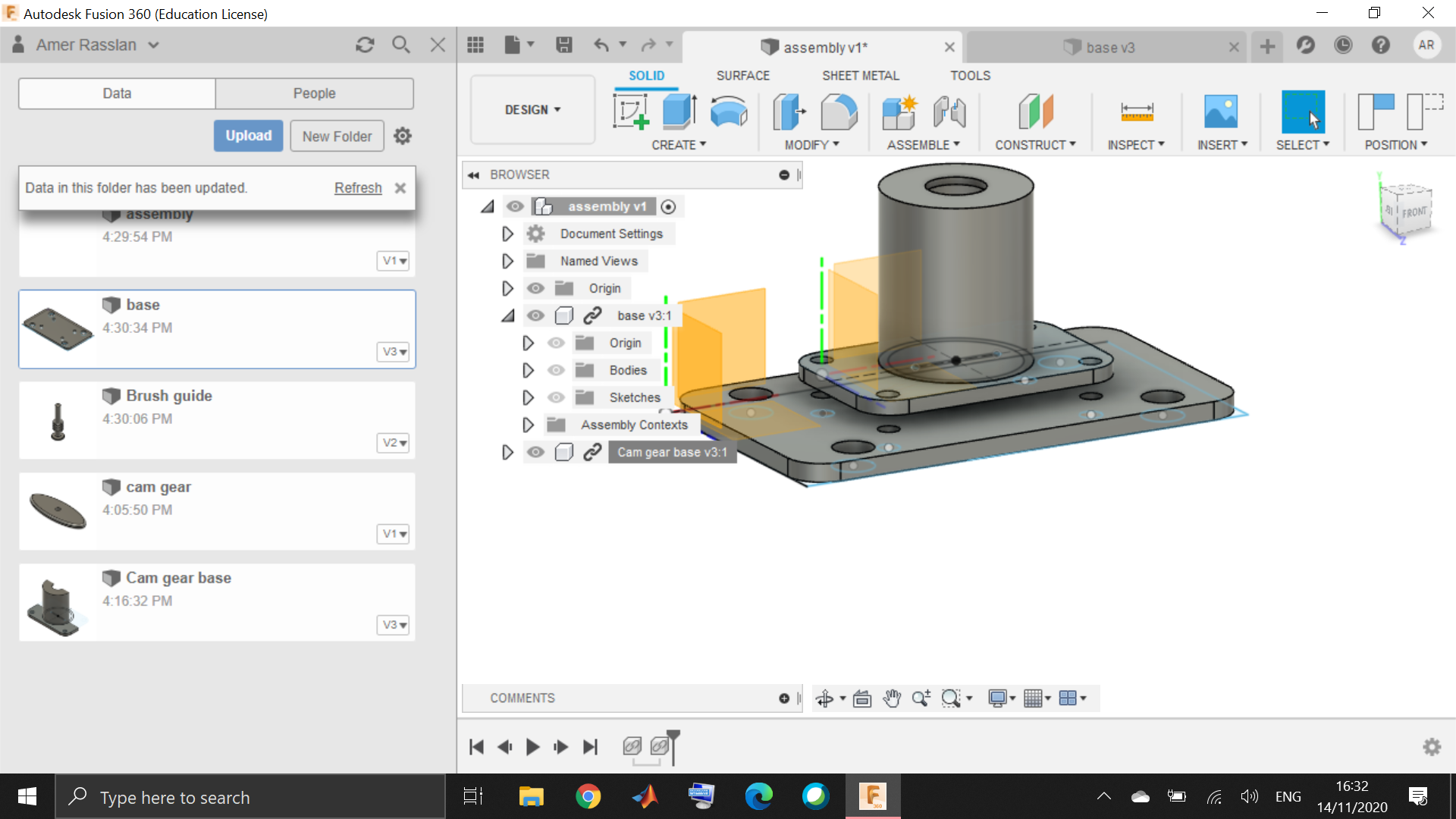Select the Pan hand tool
Screen dimensions: 1456x819
(x=892, y=698)
